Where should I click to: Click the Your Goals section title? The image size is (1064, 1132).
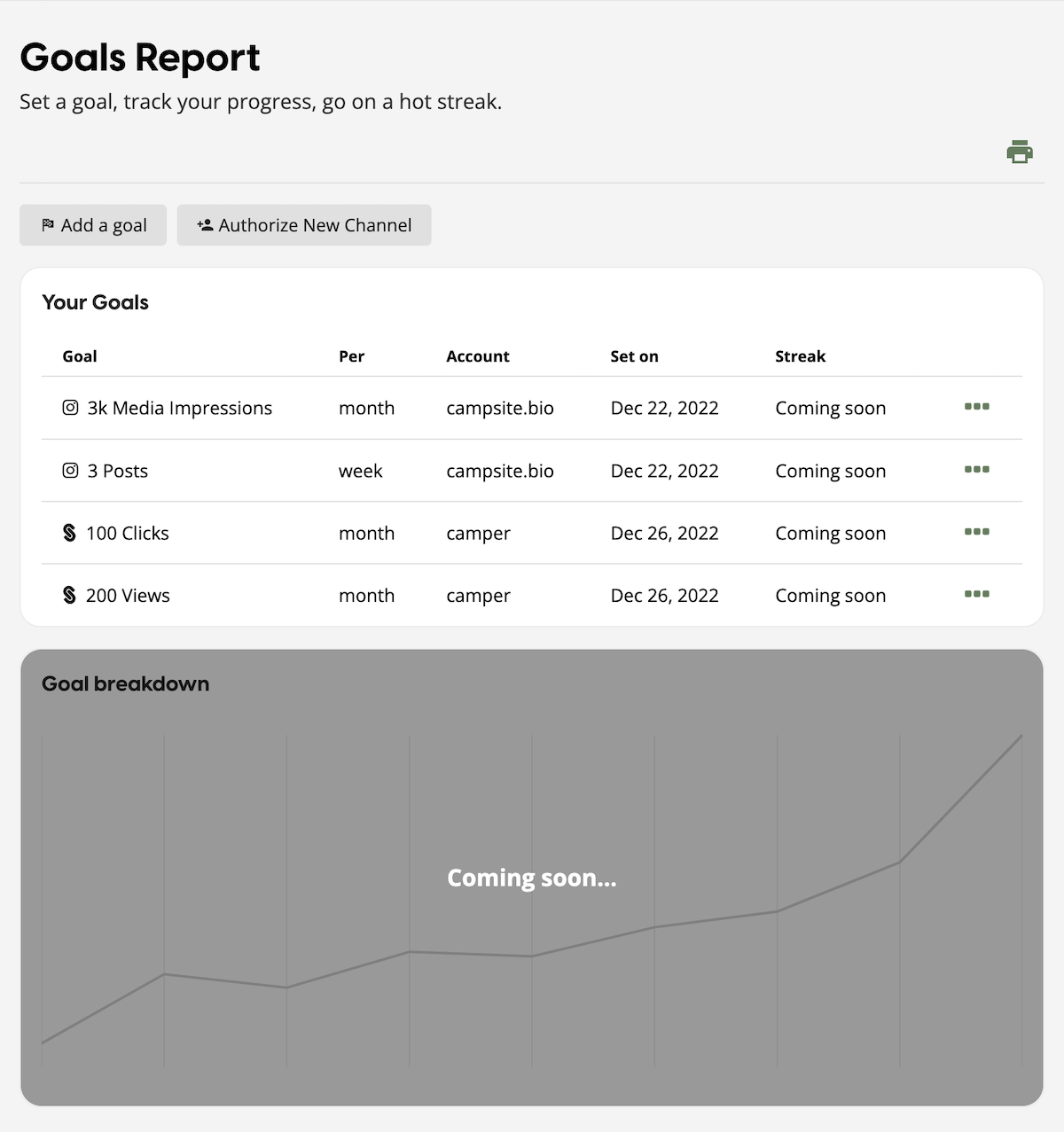click(95, 302)
